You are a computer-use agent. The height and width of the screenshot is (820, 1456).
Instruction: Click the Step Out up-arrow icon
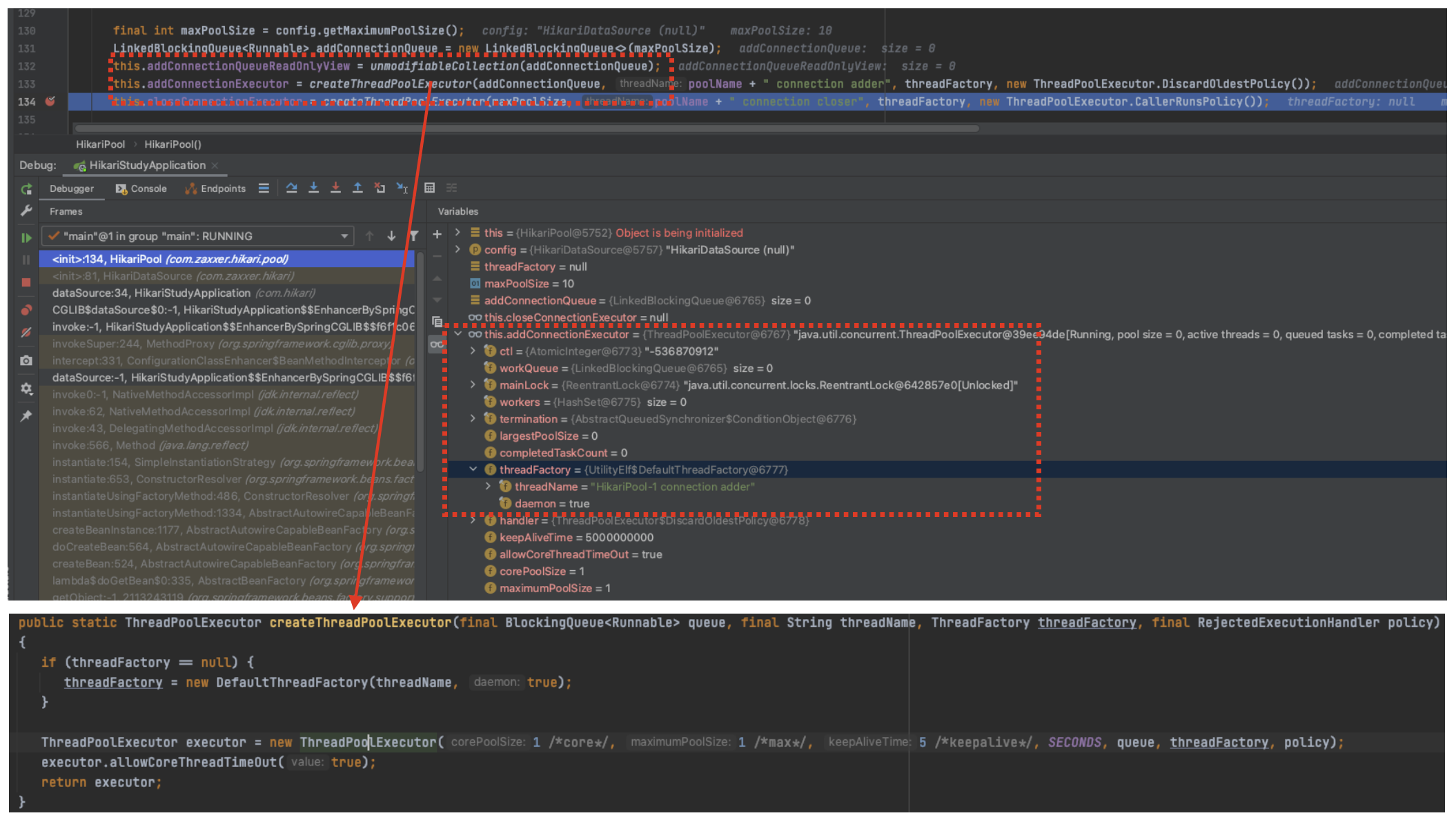coord(357,188)
